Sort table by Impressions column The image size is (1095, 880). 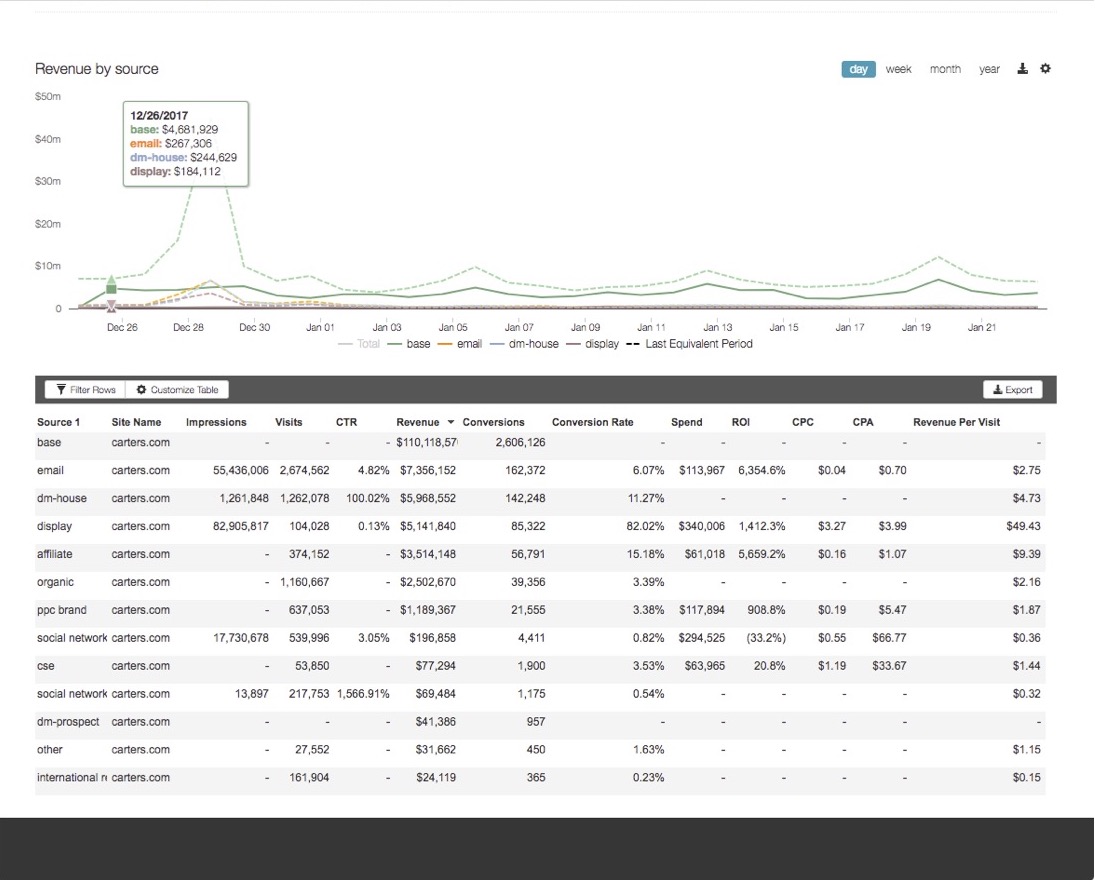coord(216,422)
